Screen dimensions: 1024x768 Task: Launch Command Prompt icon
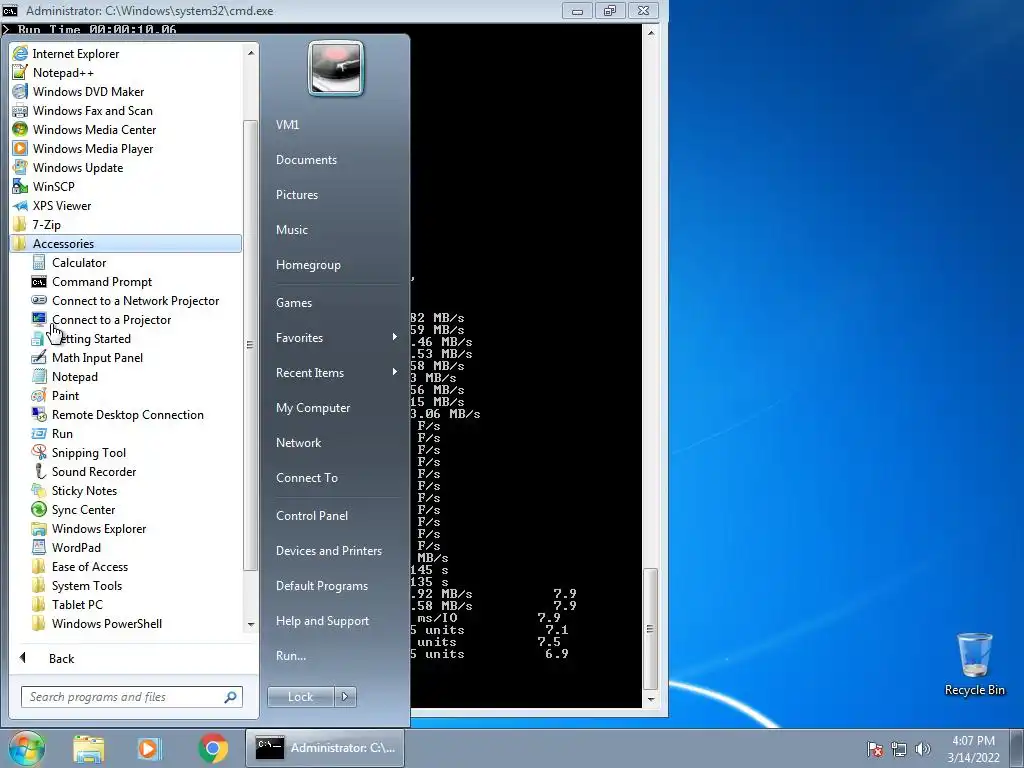coord(39,281)
